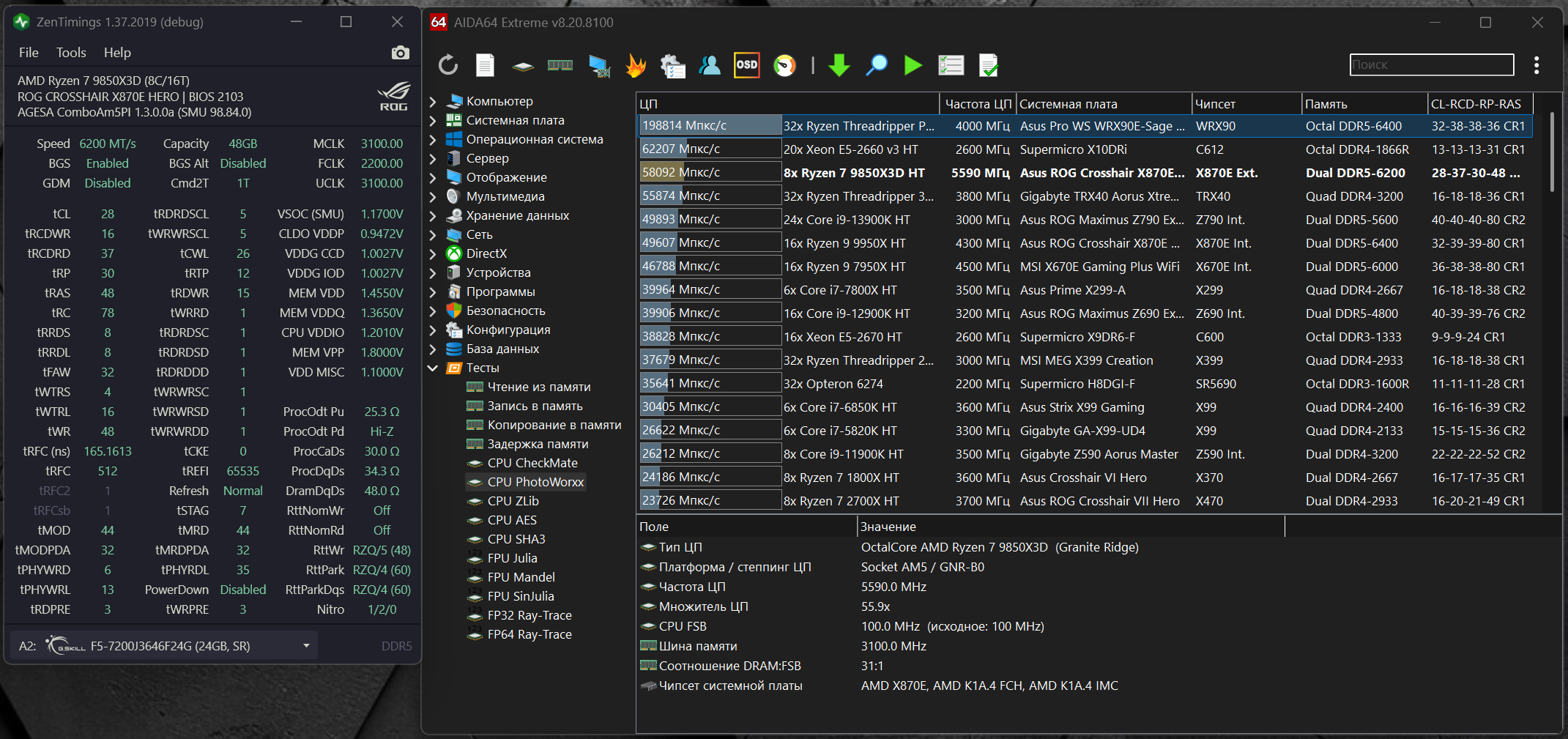The image size is (1568, 739).
Task: Select База данных in the tree
Action: point(502,349)
